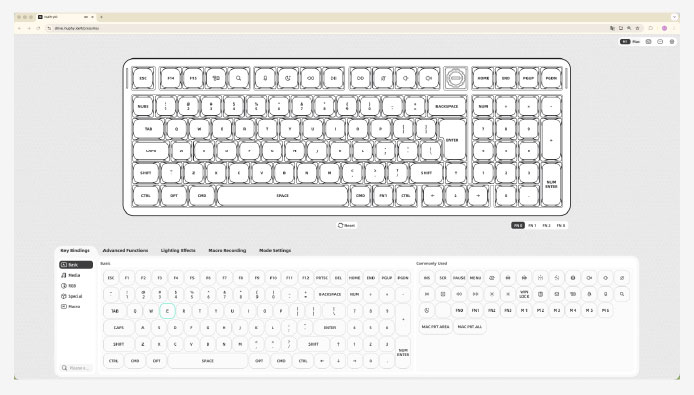The height and width of the screenshot is (395, 694).
Task: Select the F14 key on keyboard diagram
Action: coord(170,78)
